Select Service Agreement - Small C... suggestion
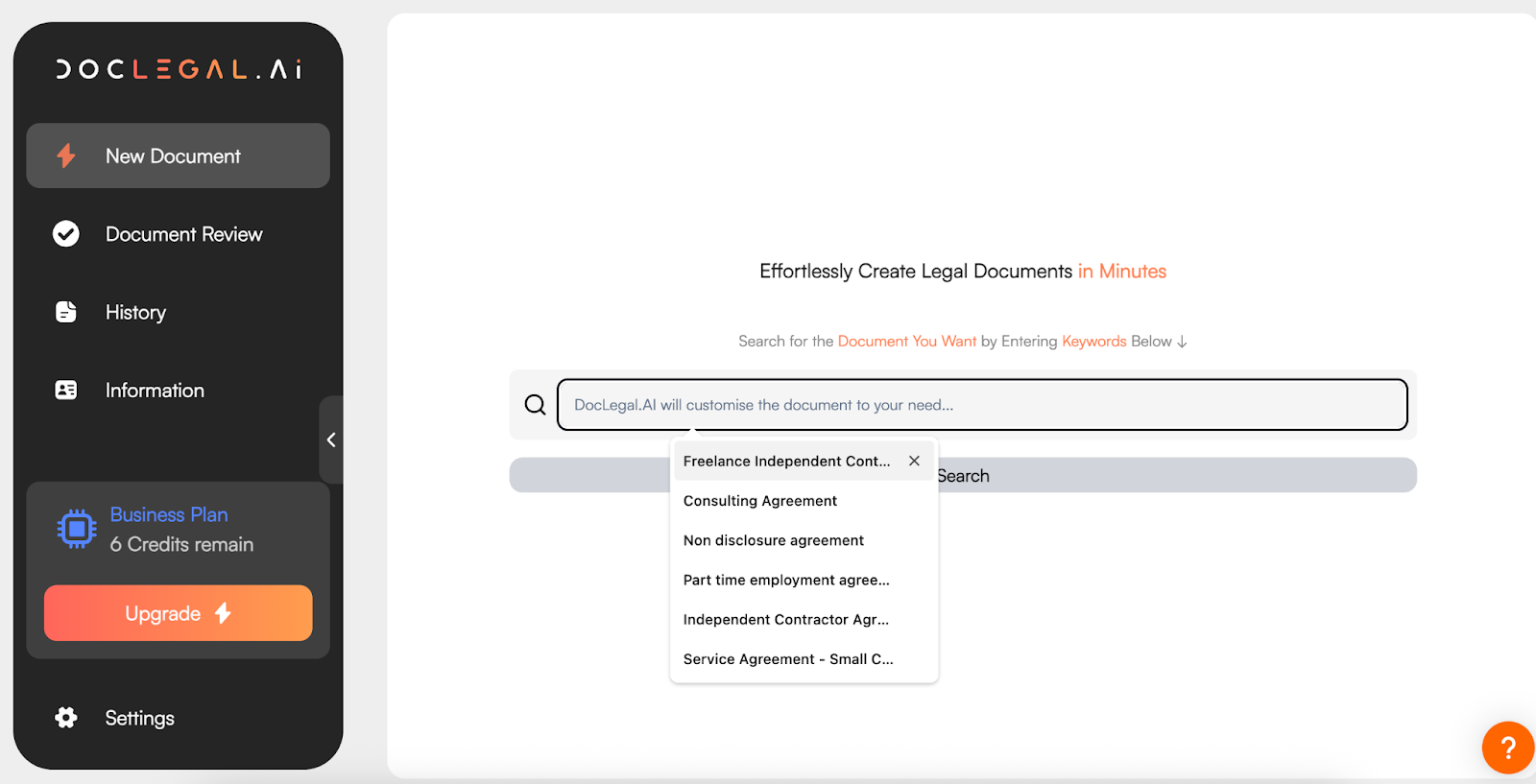Screen dimensions: 1536x784 804,659
